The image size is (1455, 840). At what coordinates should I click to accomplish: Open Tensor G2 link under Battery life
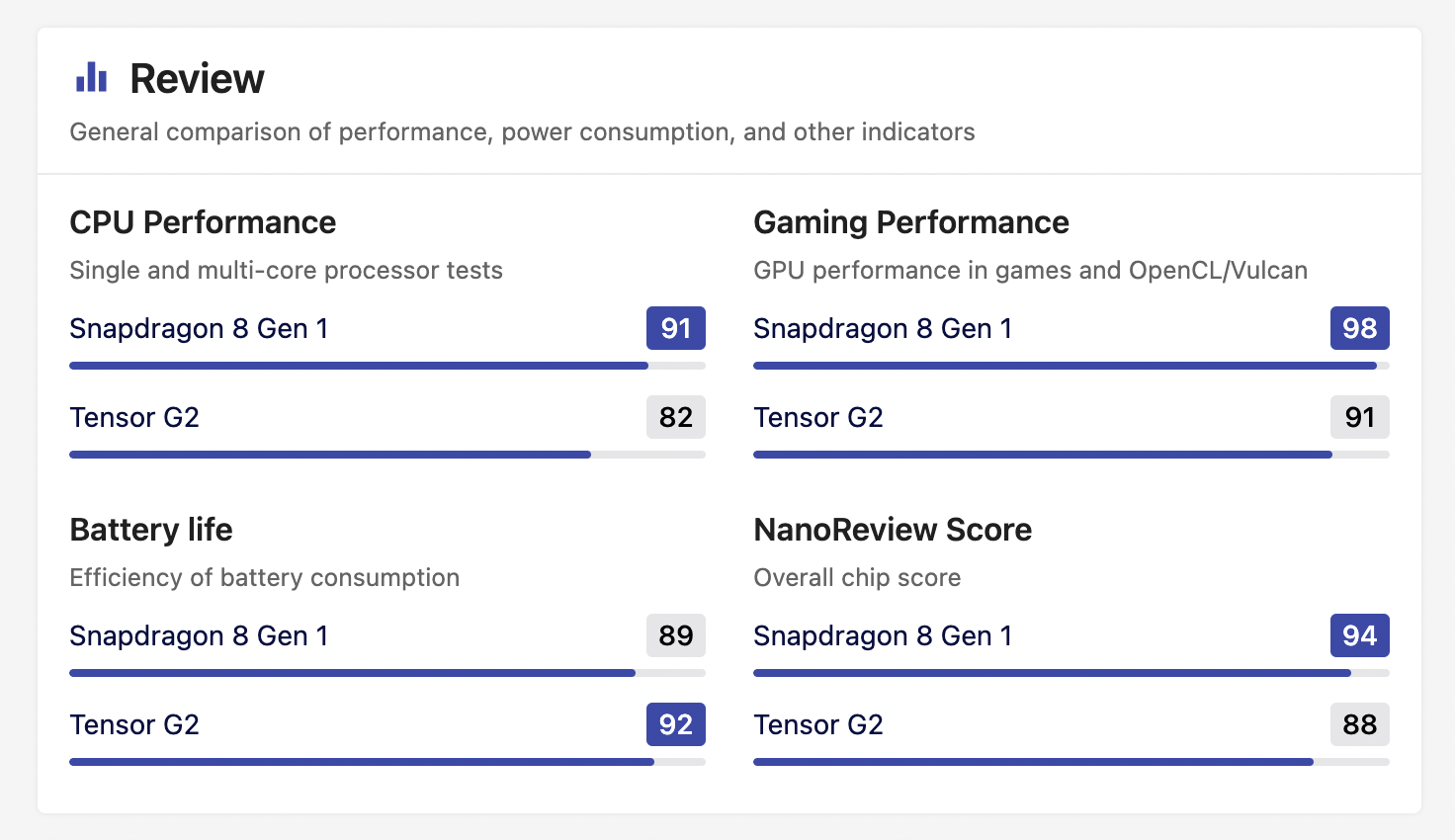pos(134,724)
